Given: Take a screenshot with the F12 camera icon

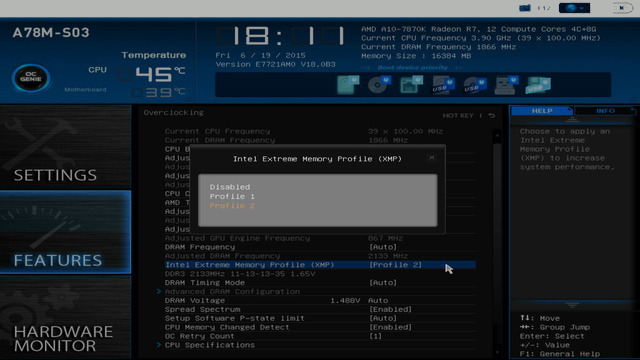Looking at the screenshot, I should coord(525,8).
